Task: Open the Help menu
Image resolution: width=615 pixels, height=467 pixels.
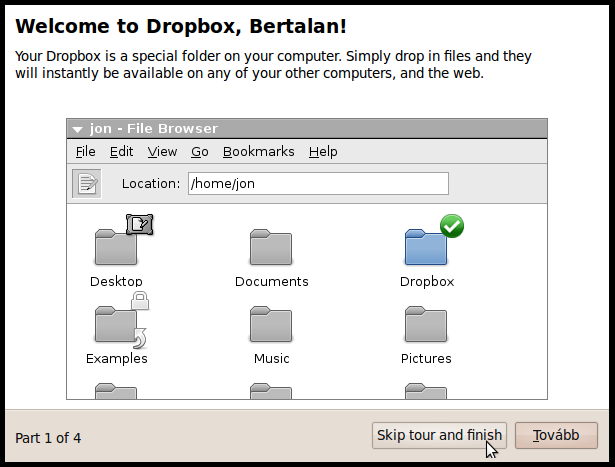Action: click(323, 151)
